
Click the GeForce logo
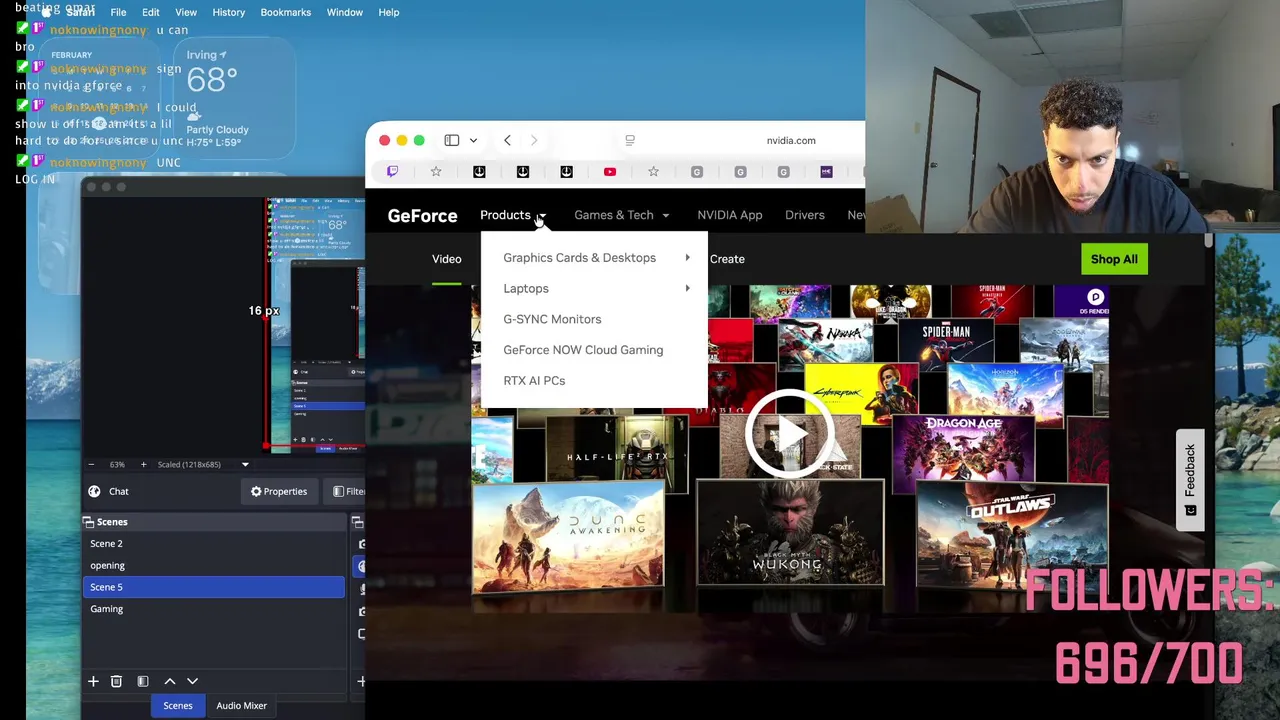(422, 216)
